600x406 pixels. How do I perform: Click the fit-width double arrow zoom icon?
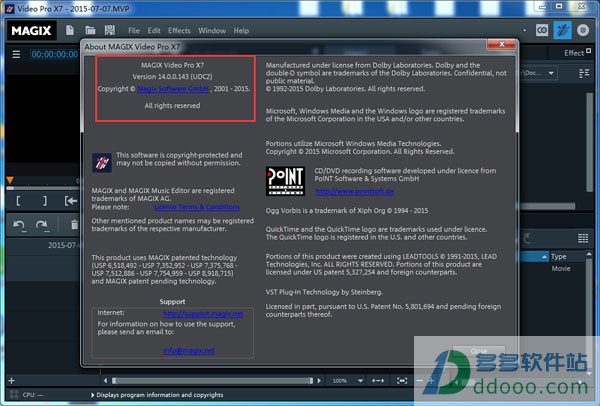pos(378,380)
